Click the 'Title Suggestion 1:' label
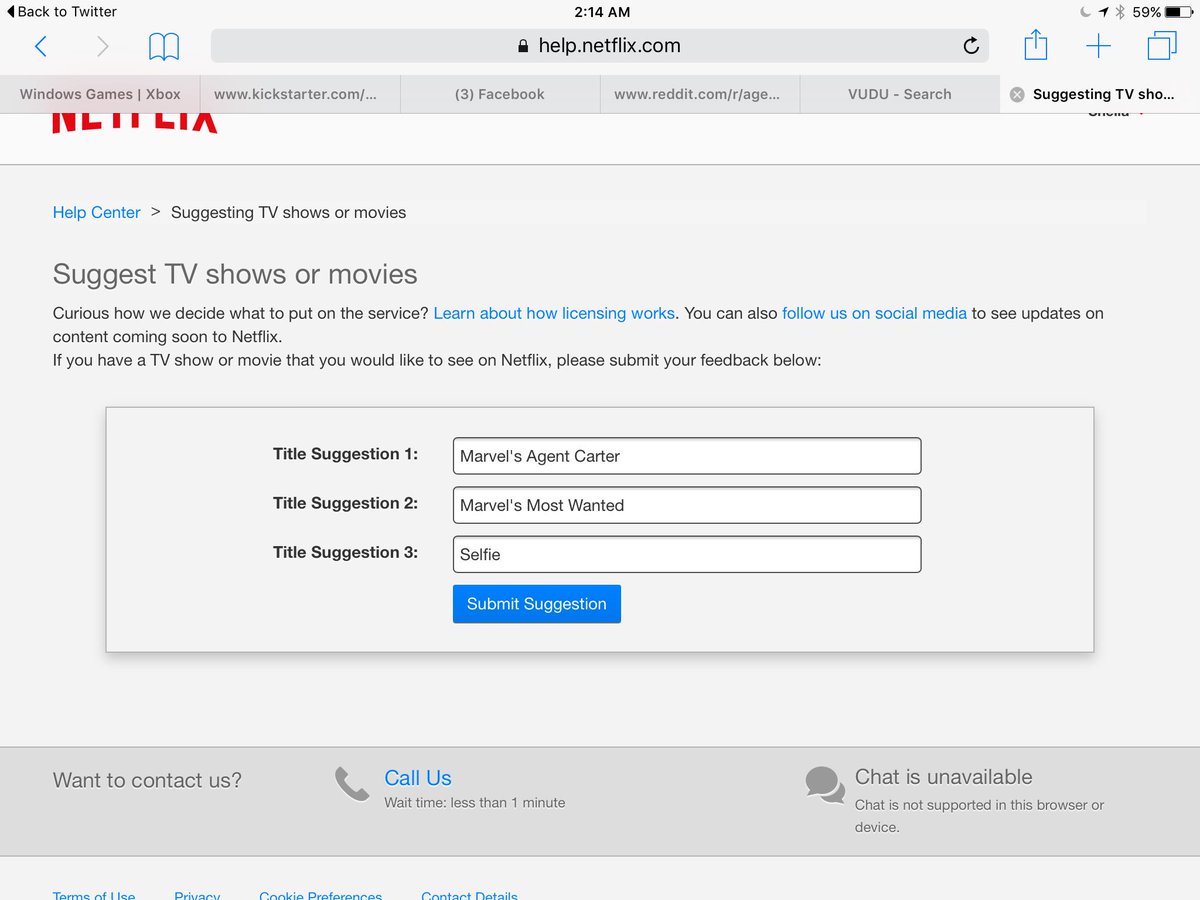The image size is (1200, 900). coord(345,454)
